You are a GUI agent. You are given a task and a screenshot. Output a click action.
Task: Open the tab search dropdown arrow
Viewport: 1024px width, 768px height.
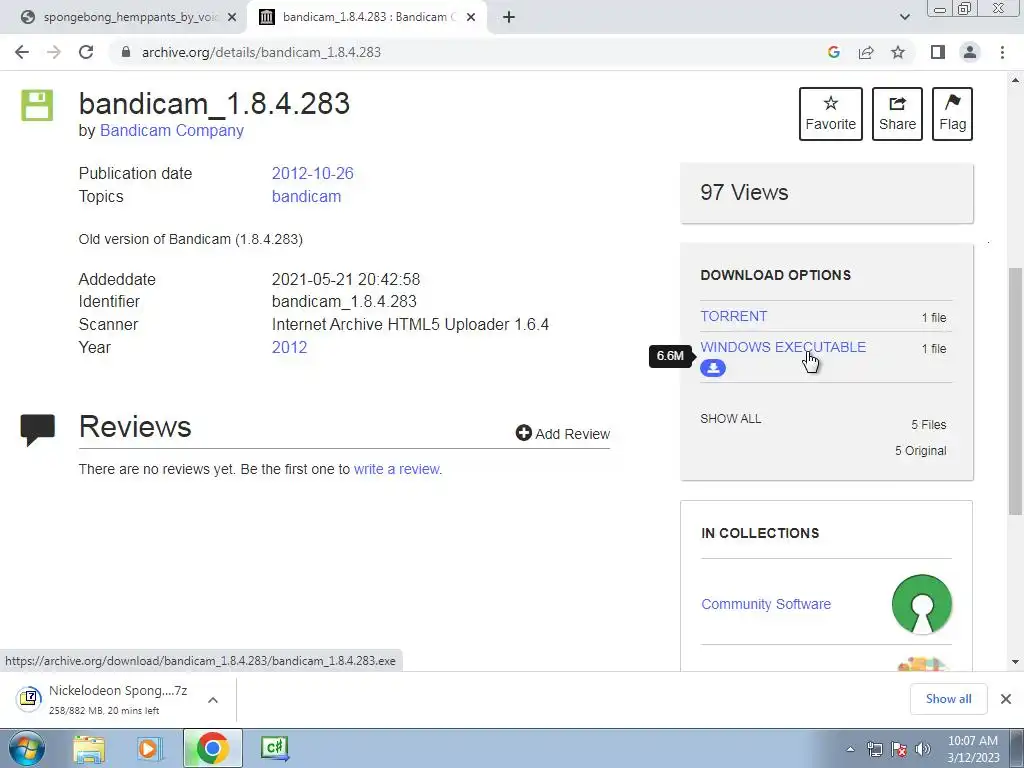coord(904,17)
